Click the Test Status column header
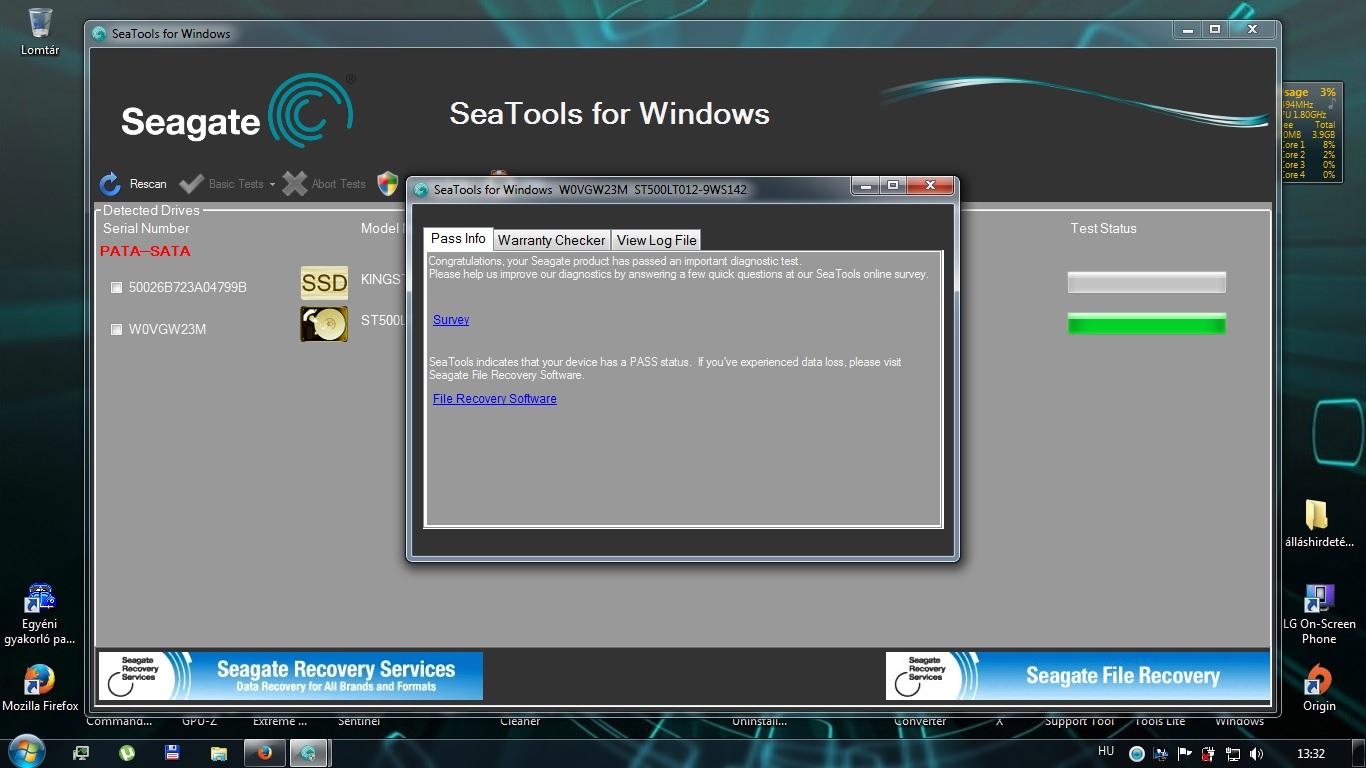The width and height of the screenshot is (1366, 768). coord(1103,228)
